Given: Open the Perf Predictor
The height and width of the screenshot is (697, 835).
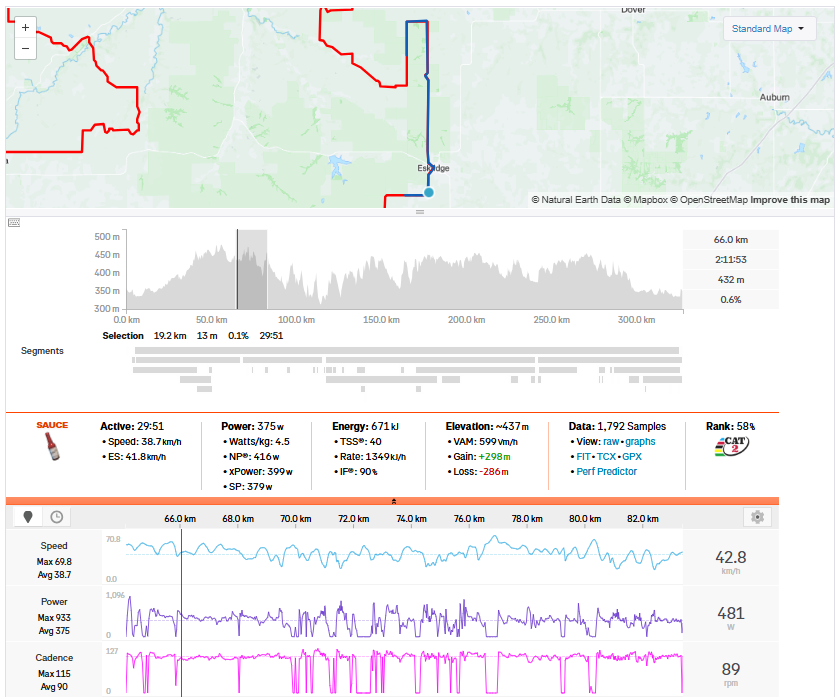Looking at the screenshot, I should [607, 471].
